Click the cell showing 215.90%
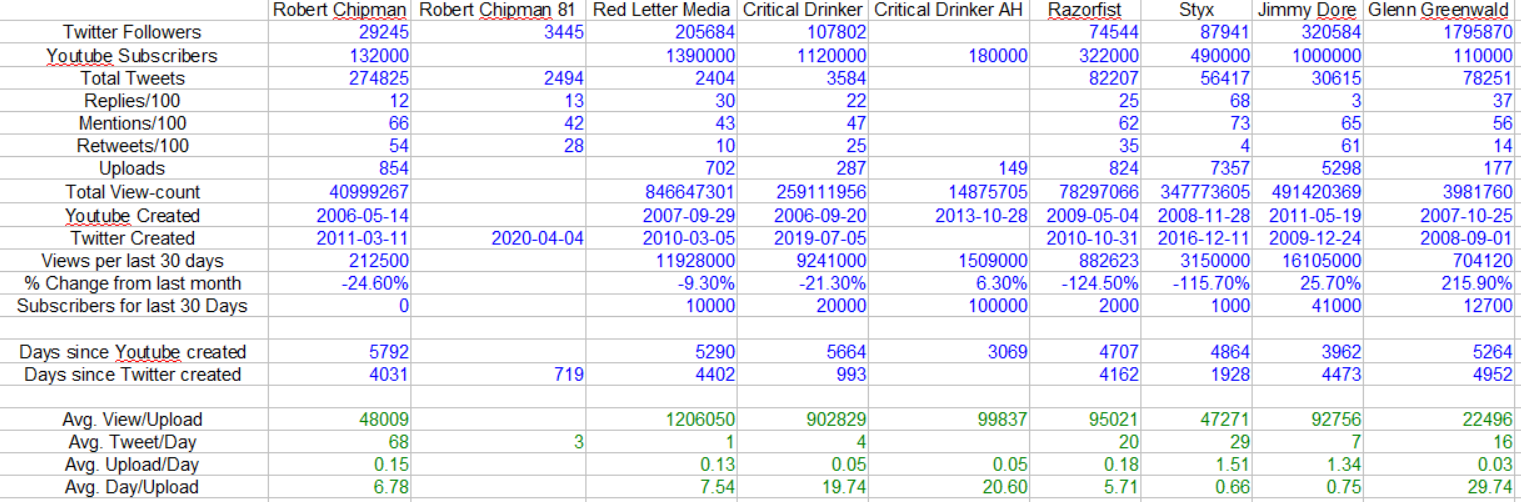The image size is (1521, 502). 1441,283
